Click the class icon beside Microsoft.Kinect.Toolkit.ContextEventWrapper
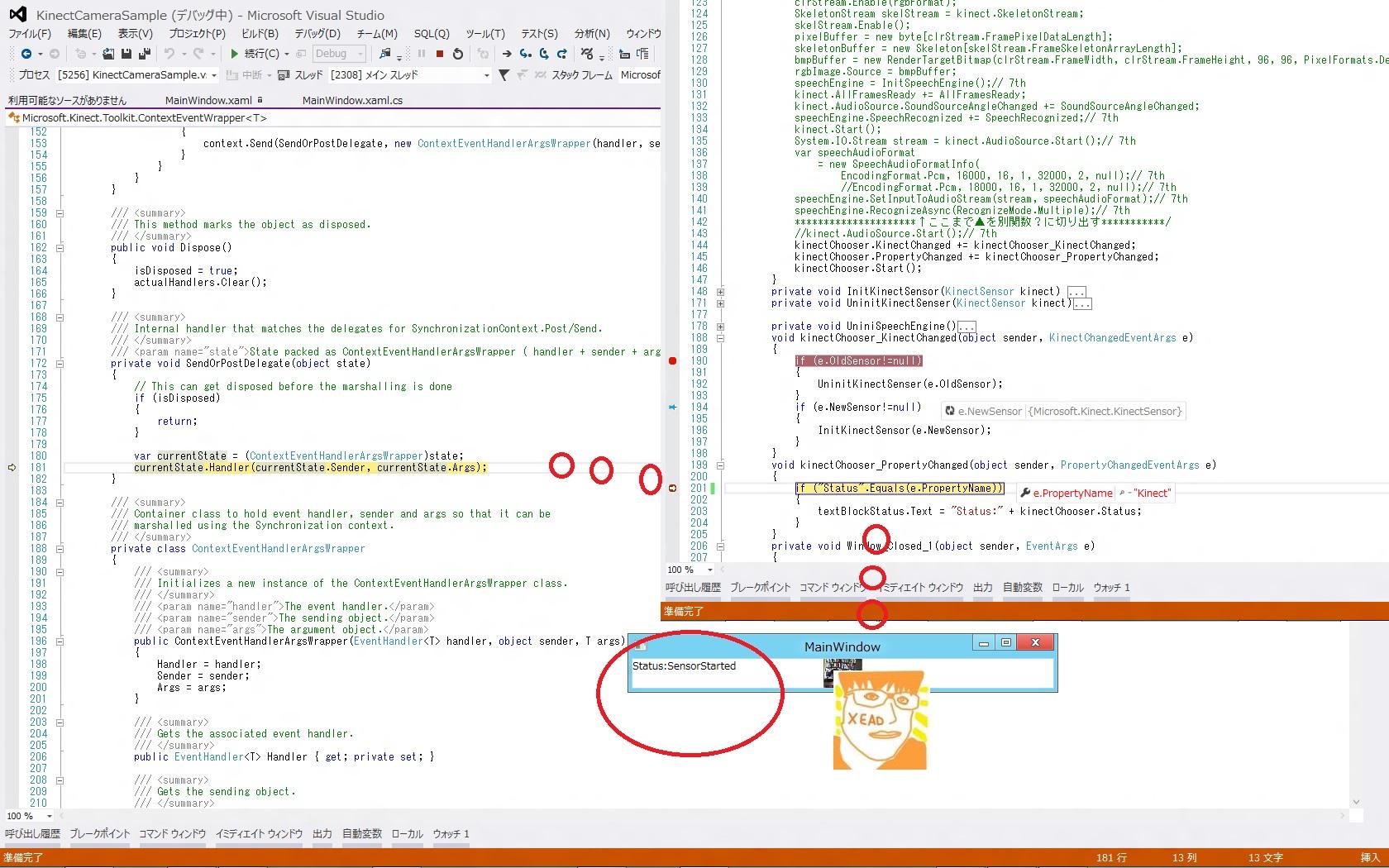The width and height of the screenshot is (1389, 868). point(14,118)
